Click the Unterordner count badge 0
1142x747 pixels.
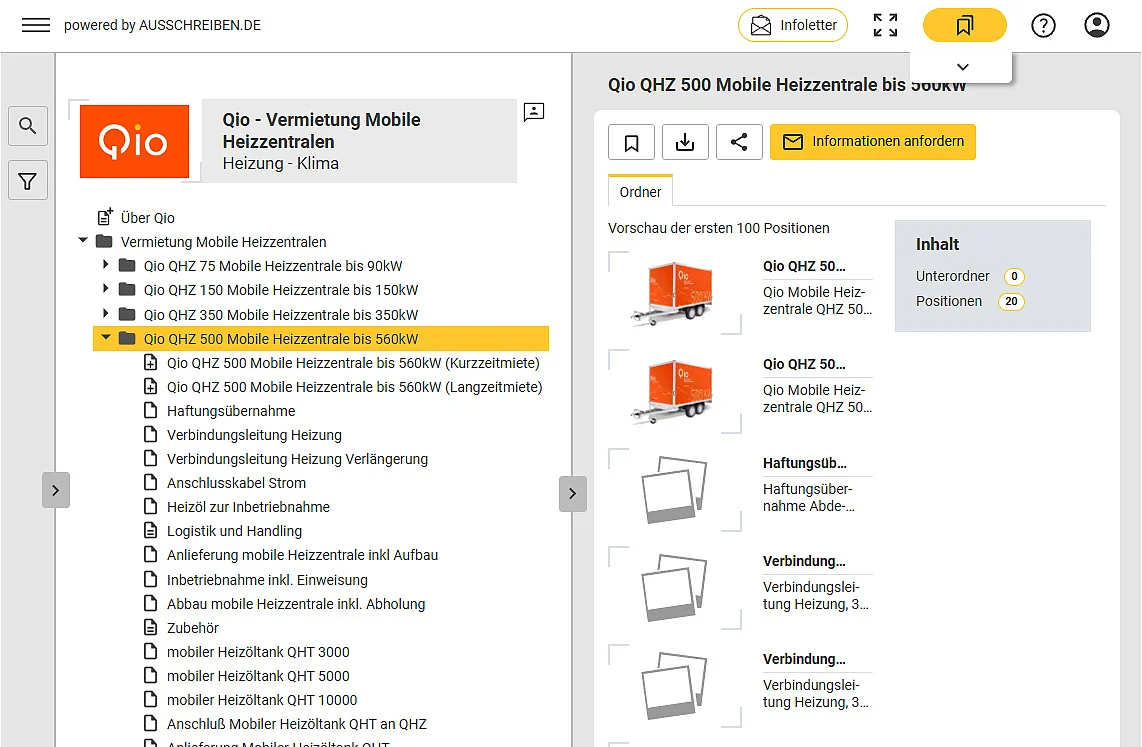click(1014, 277)
